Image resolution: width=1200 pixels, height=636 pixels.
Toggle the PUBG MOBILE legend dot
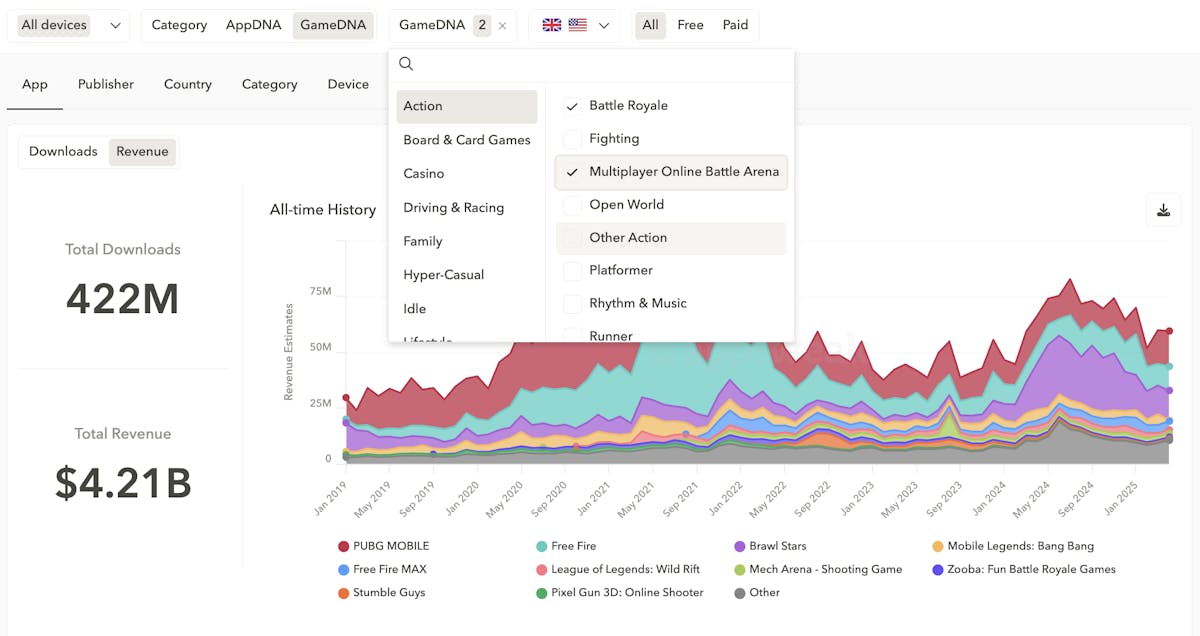pos(344,546)
